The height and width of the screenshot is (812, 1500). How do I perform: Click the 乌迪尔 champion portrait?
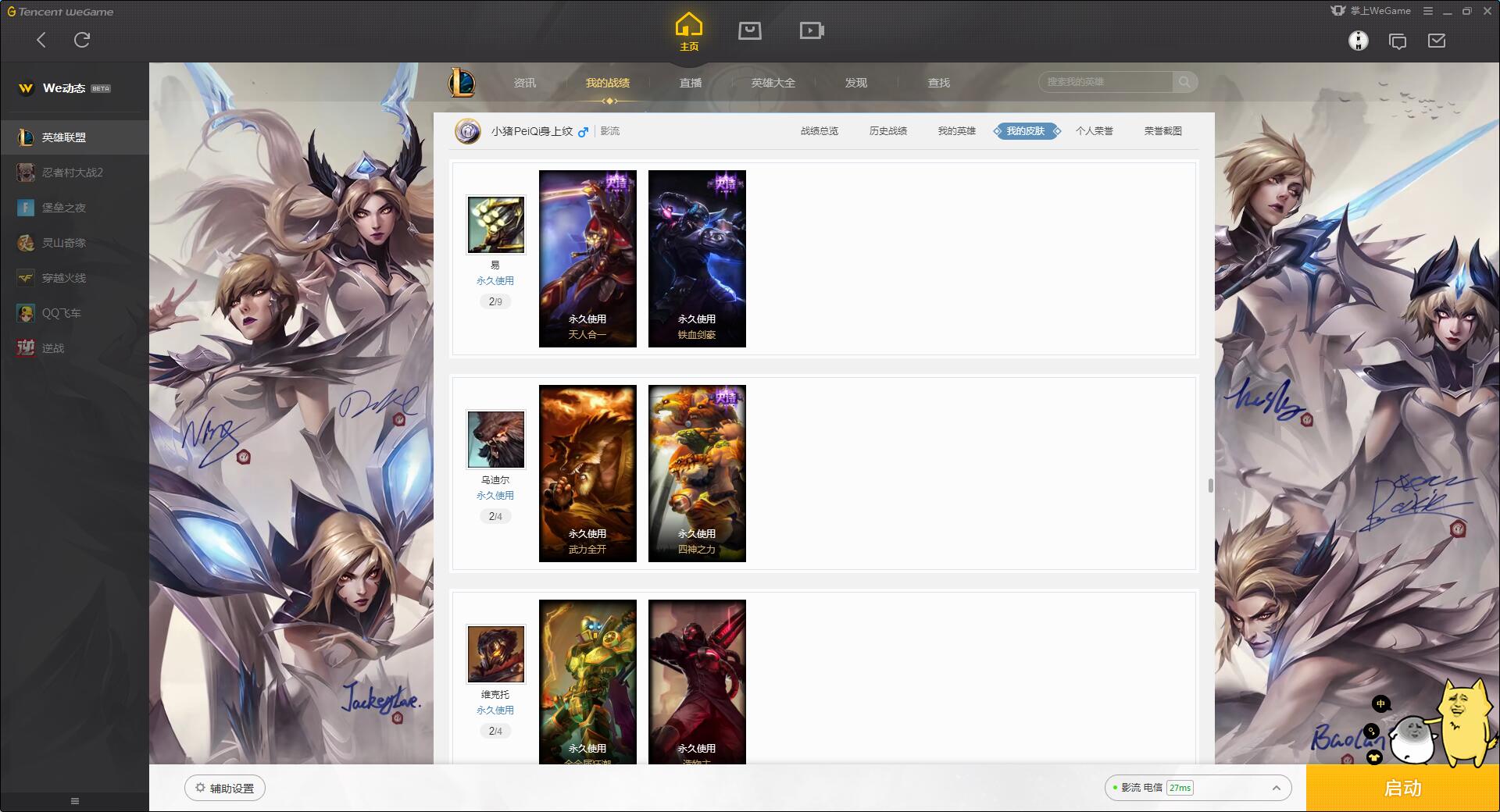(496, 440)
